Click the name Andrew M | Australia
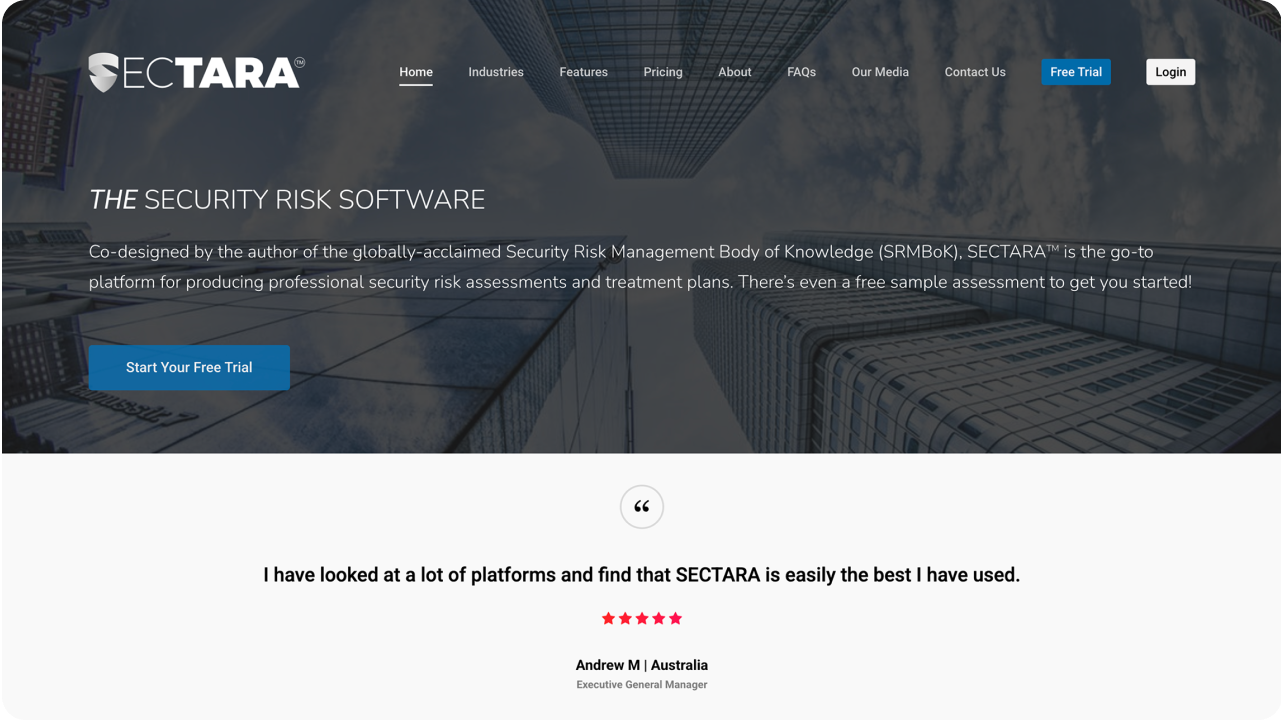The width and height of the screenshot is (1281, 720). 642,665
